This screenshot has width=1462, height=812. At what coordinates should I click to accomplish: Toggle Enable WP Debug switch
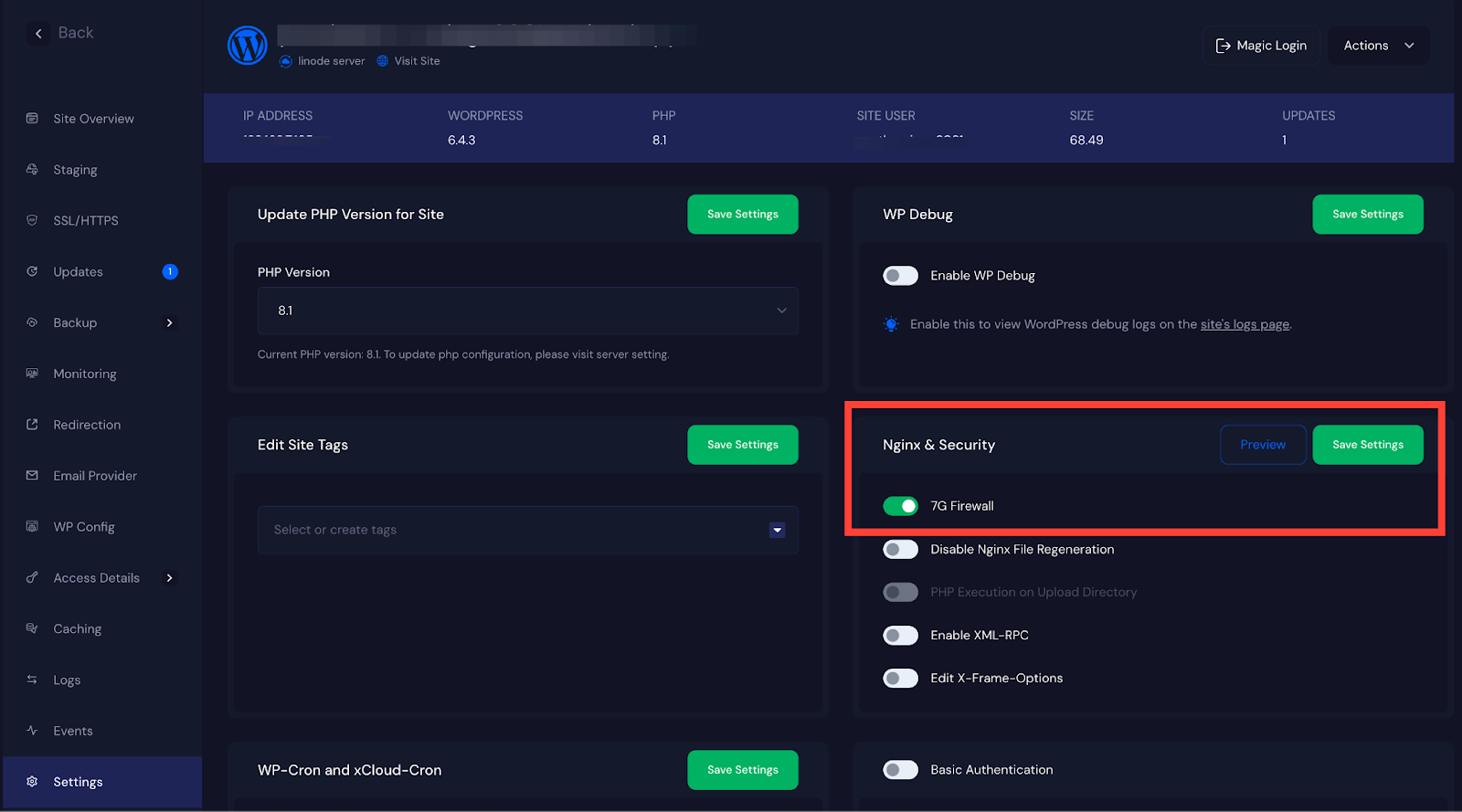[900, 276]
